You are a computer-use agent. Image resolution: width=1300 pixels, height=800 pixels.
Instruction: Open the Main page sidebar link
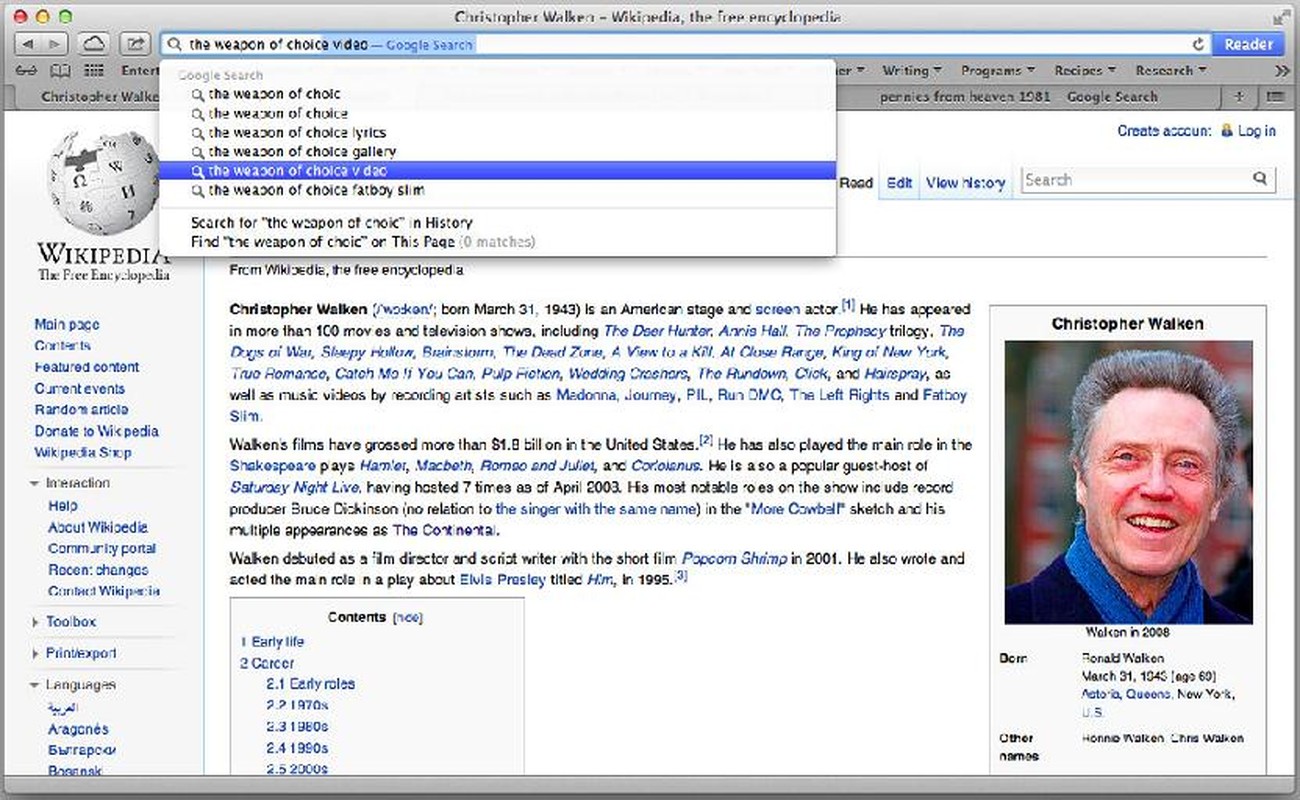tap(67, 324)
